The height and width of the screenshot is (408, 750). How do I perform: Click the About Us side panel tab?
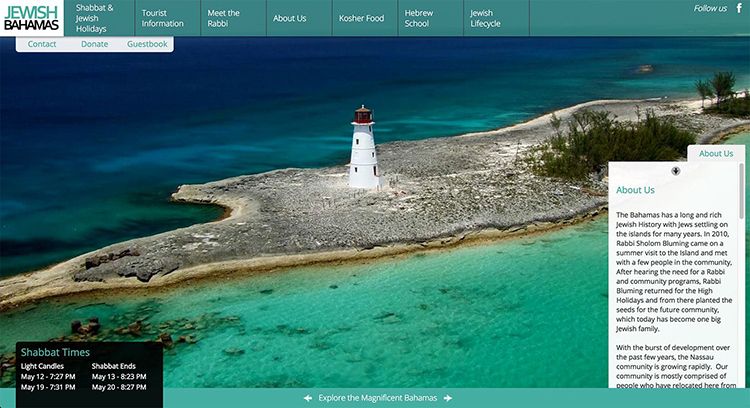click(x=716, y=154)
